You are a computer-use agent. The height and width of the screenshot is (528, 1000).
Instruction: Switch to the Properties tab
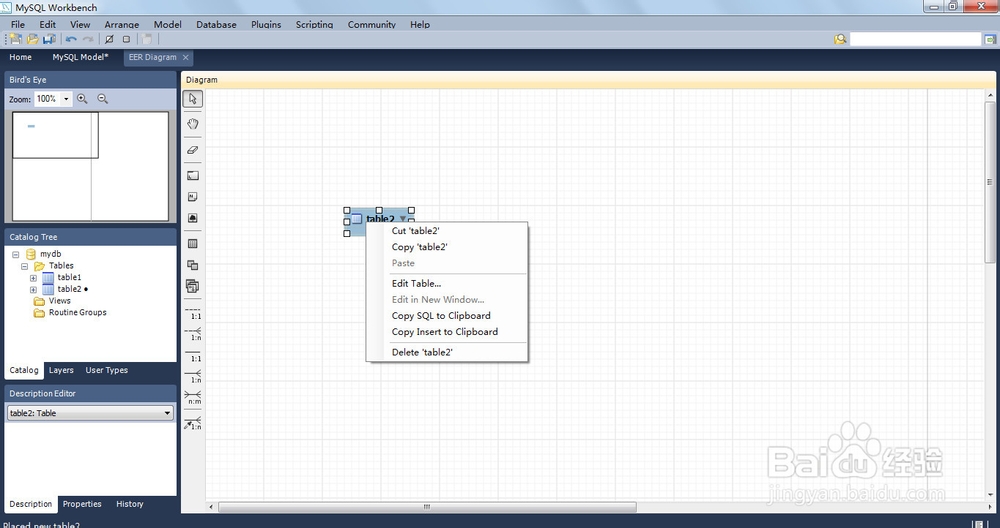click(82, 504)
